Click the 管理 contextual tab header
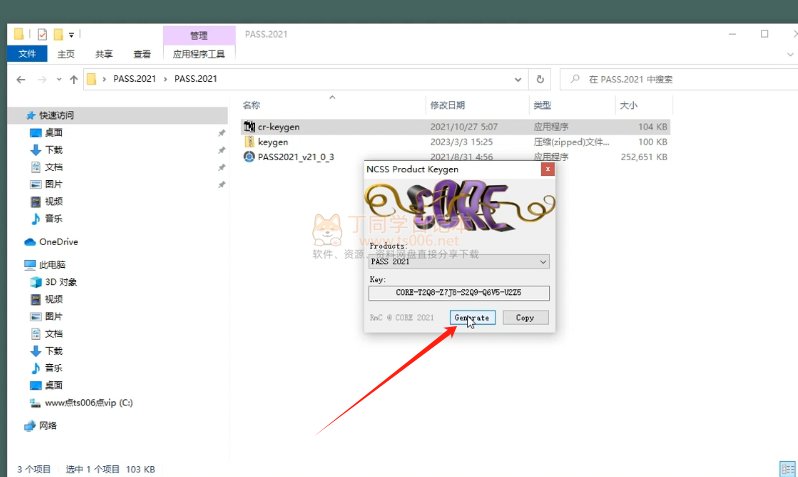 pos(199,36)
